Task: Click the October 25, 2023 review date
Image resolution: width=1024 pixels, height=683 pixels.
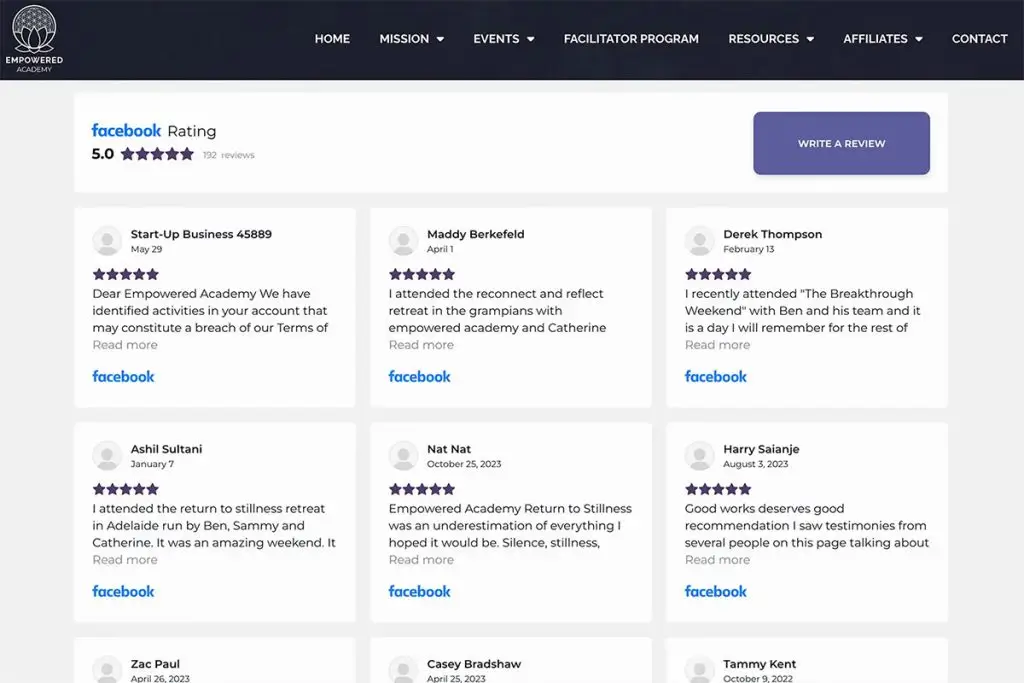Action: 464,464
